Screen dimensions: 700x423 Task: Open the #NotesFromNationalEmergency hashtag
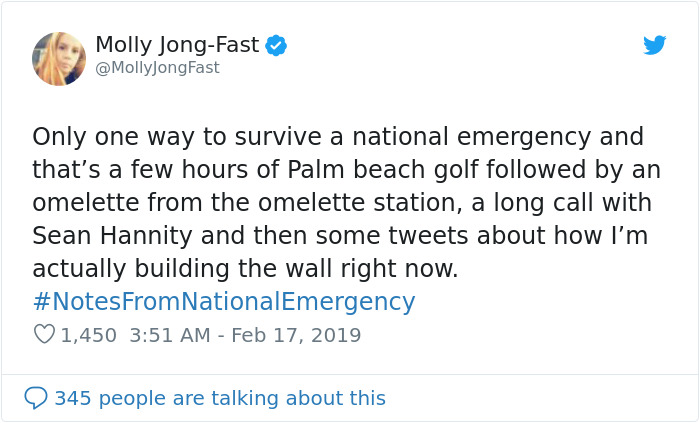pyautogui.click(x=223, y=301)
